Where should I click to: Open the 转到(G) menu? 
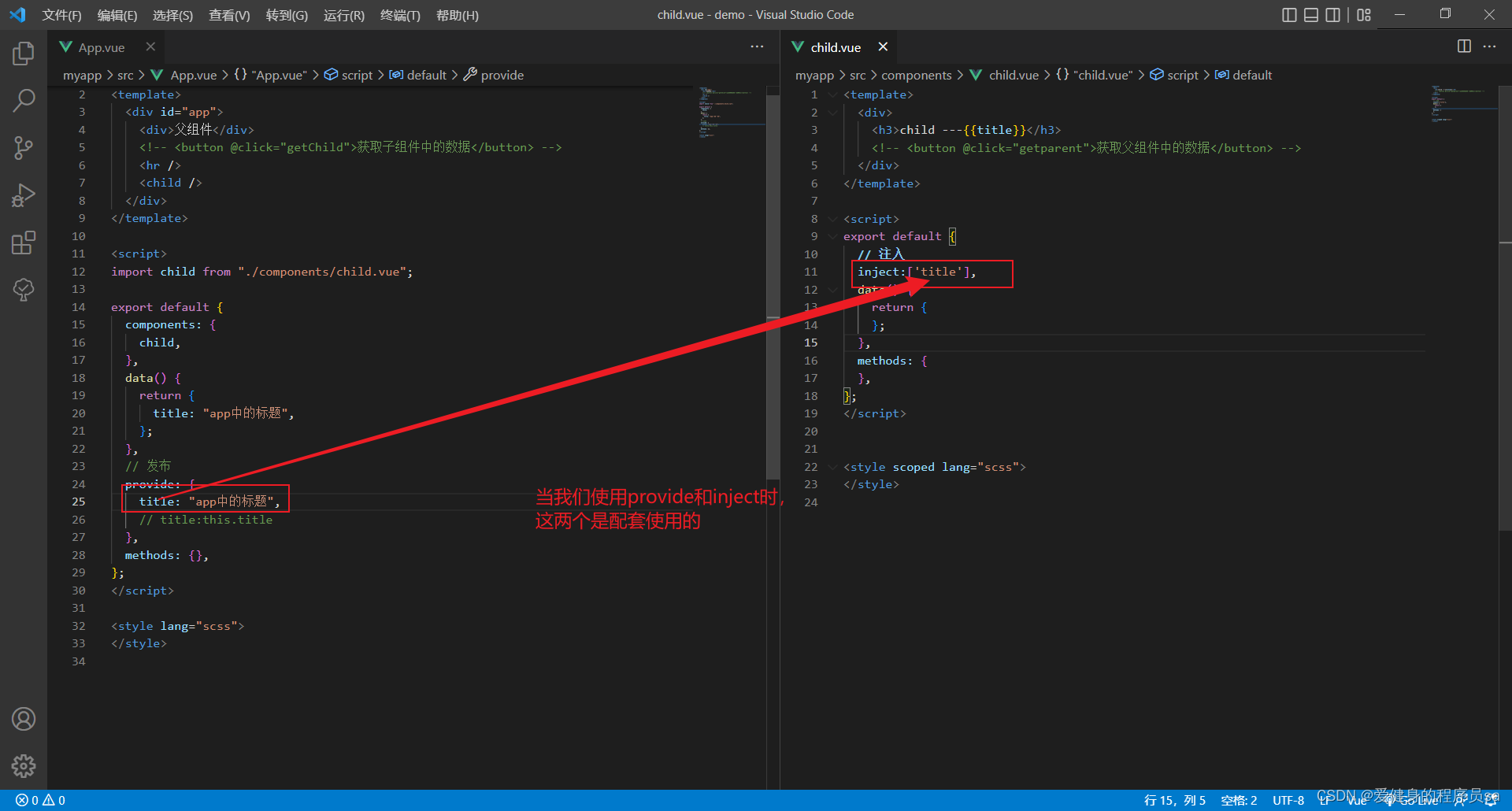tap(287, 15)
